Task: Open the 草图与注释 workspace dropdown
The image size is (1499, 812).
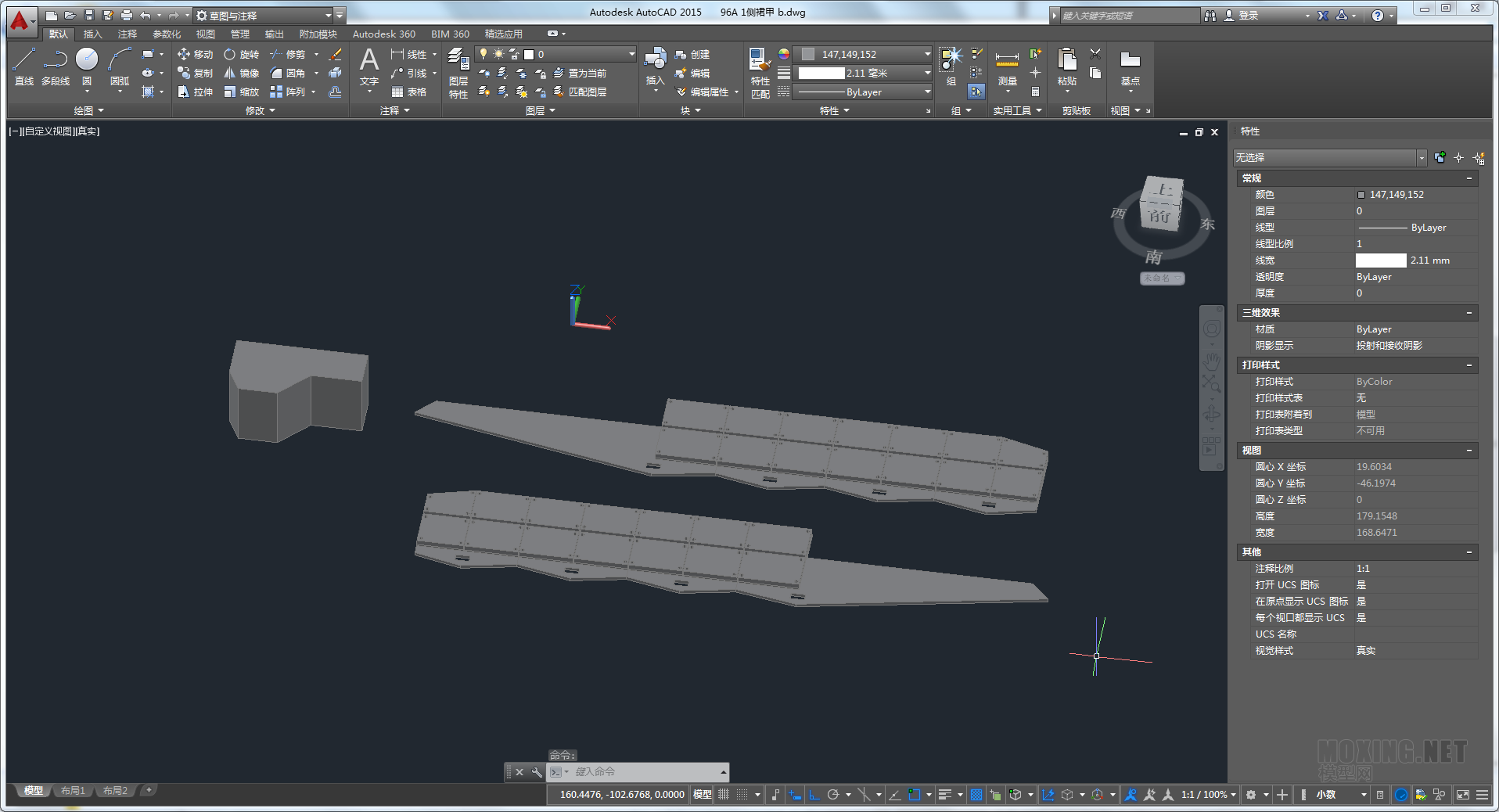Action: click(x=264, y=16)
